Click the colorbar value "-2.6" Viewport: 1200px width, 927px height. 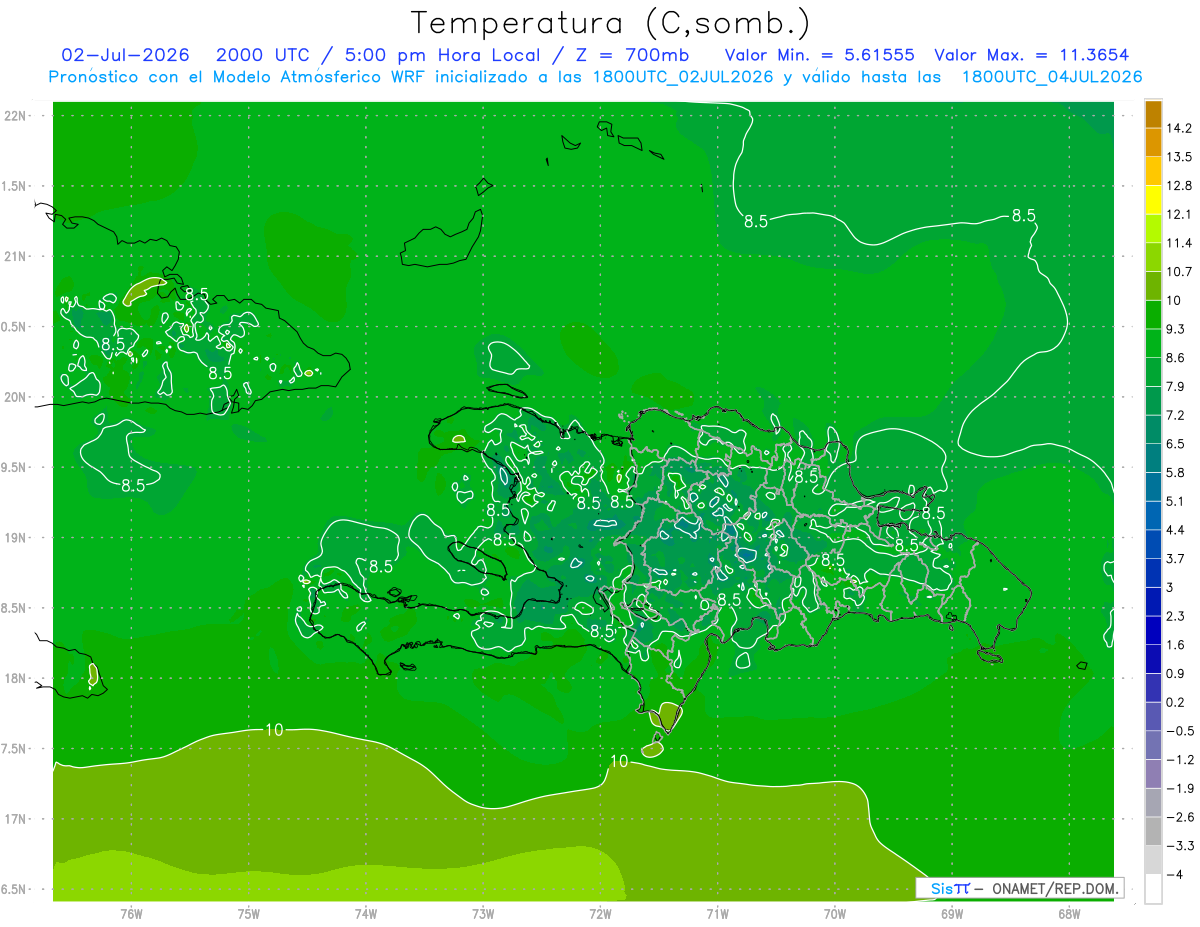(1180, 817)
